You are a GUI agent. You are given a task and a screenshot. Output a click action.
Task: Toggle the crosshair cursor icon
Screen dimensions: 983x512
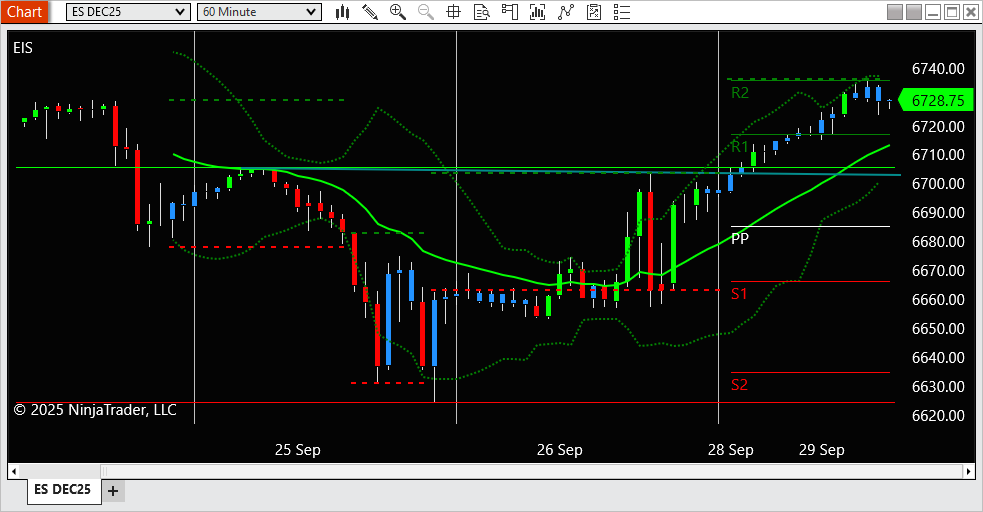pos(453,12)
